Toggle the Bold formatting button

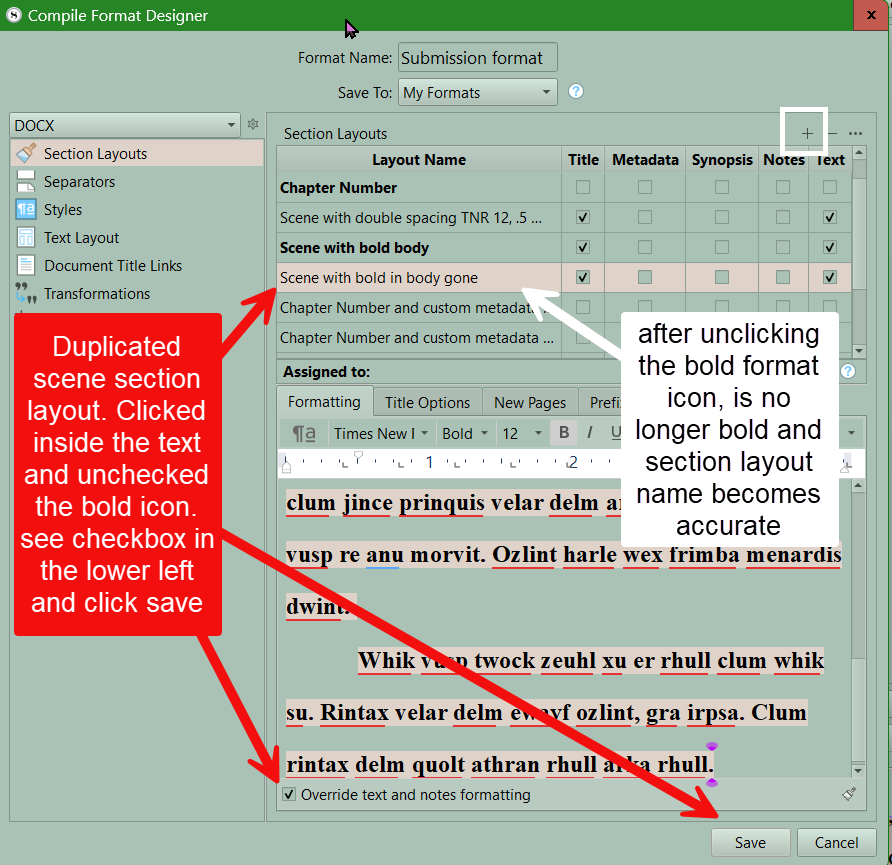point(564,433)
